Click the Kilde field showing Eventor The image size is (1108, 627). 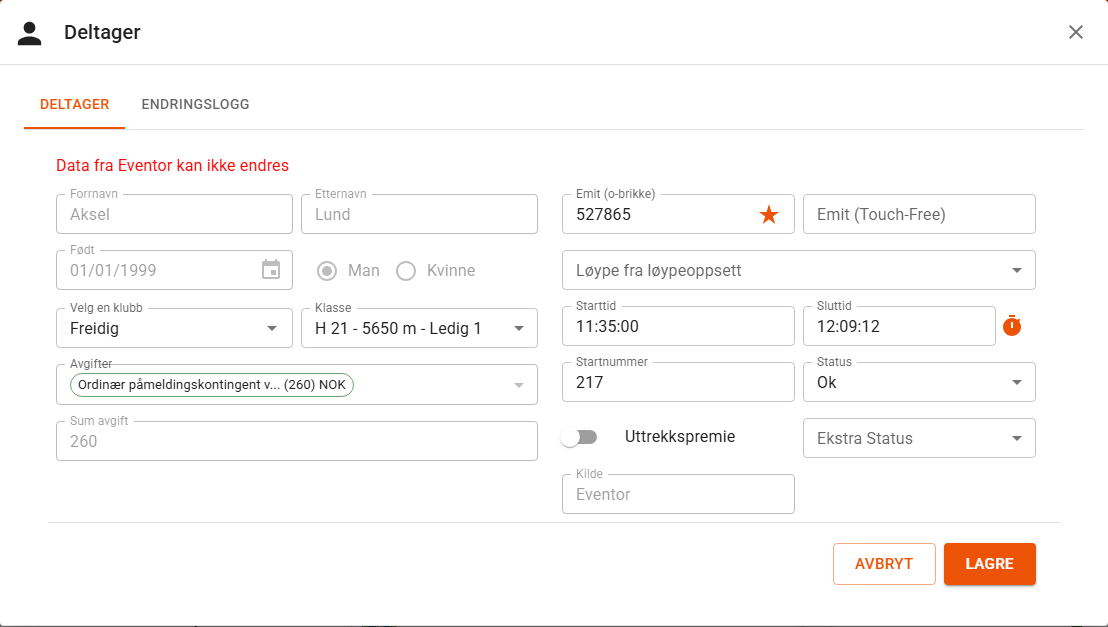[678, 494]
